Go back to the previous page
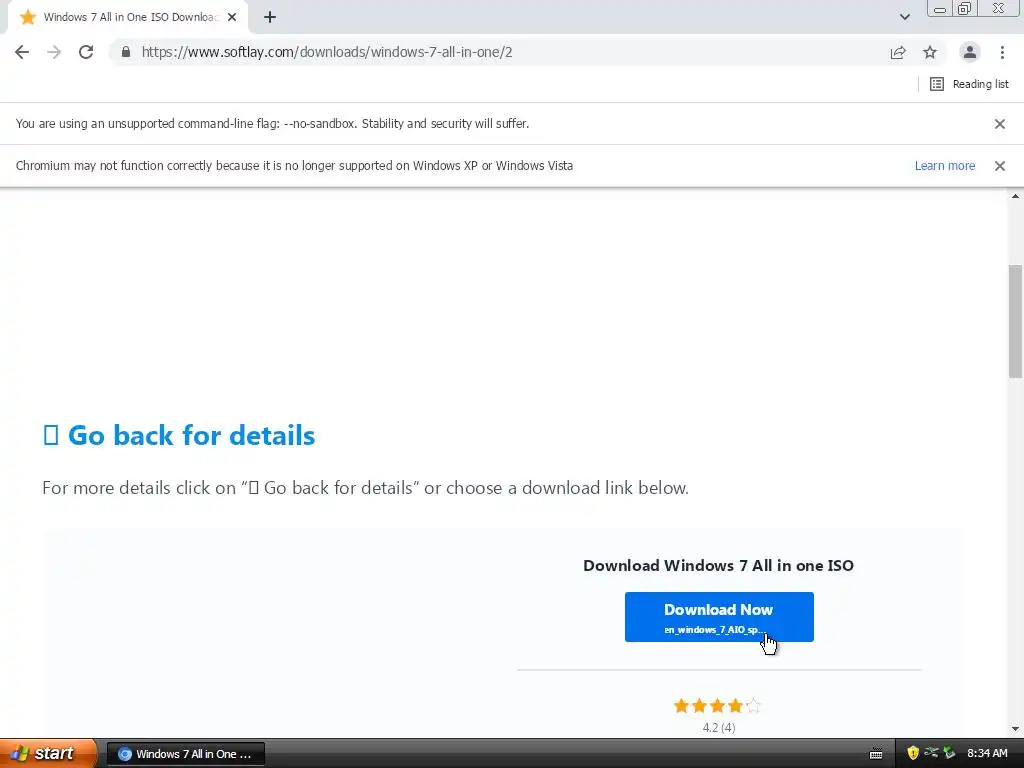The width and height of the screenshot is (1024, 768). click(22, 52)
